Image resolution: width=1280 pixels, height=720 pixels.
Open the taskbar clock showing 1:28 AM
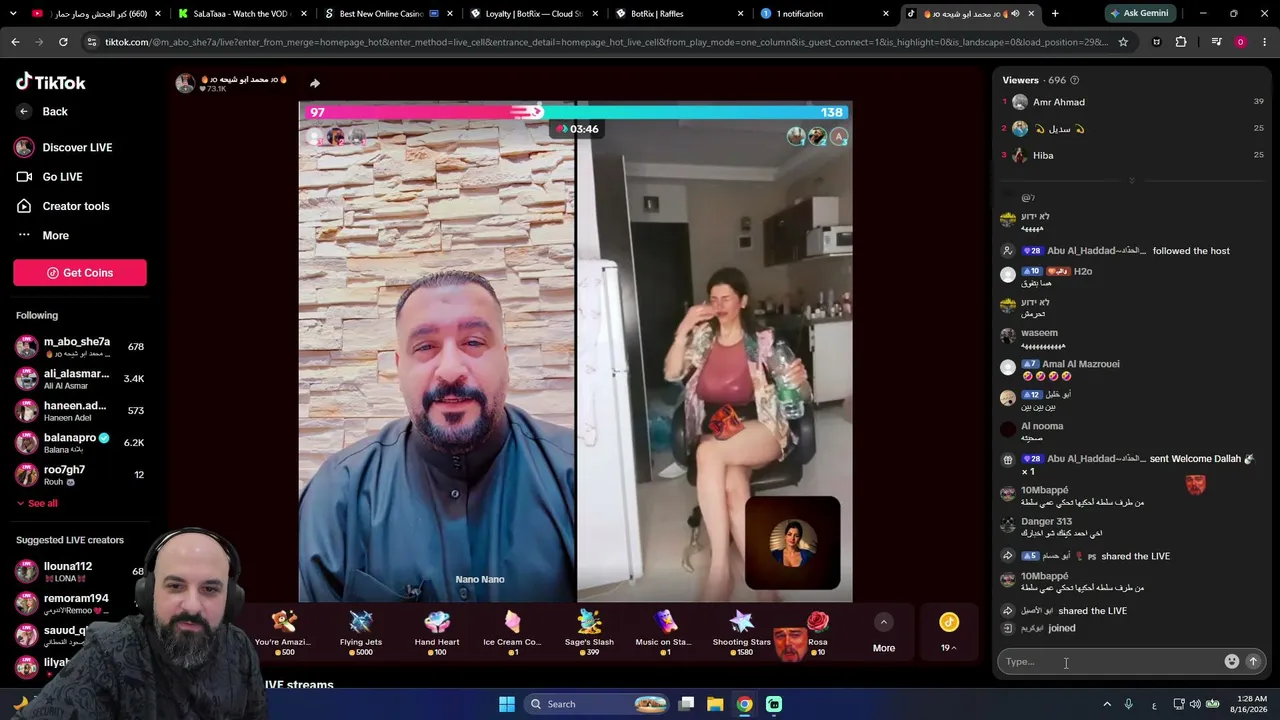(1250, 704)
